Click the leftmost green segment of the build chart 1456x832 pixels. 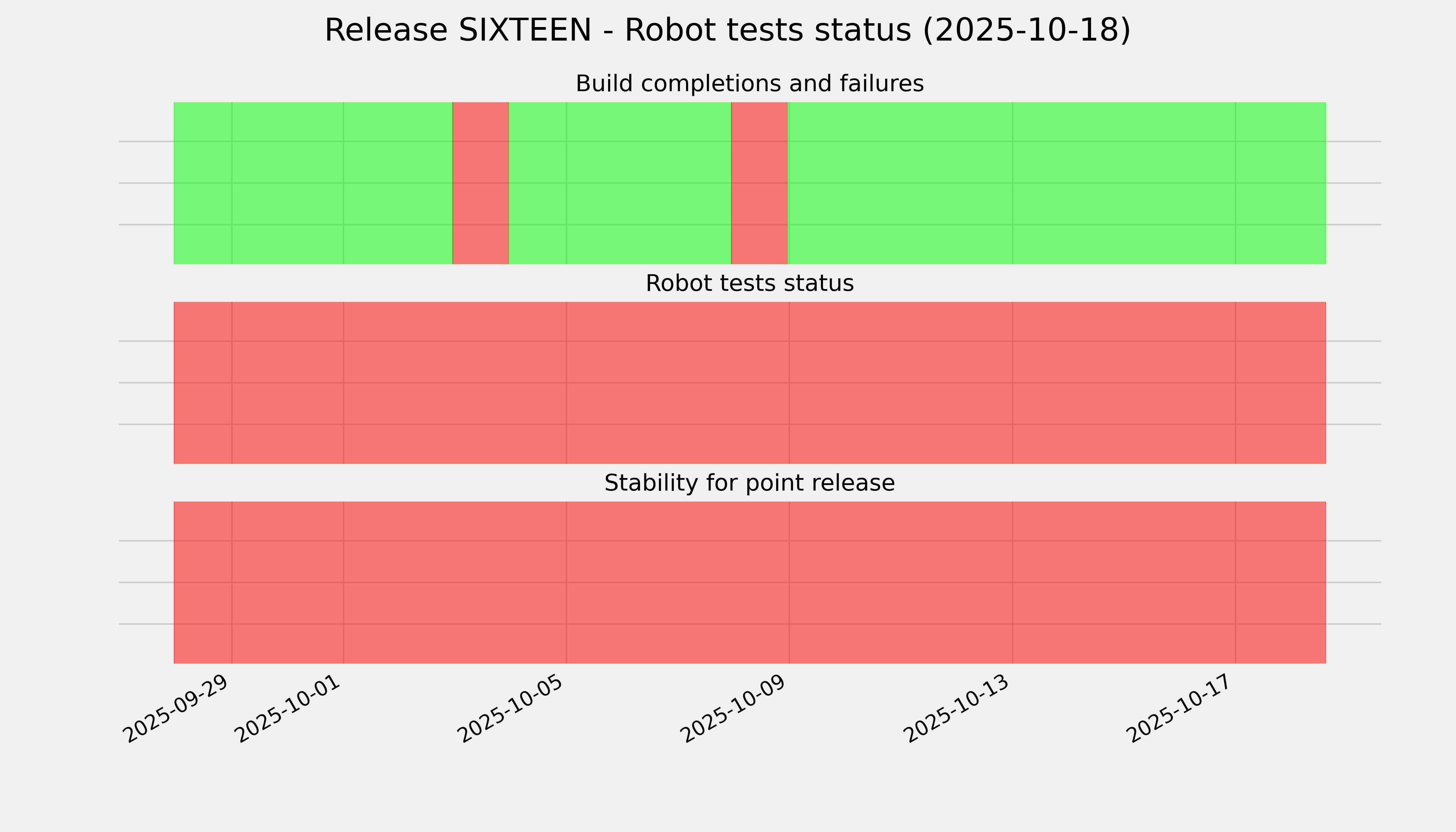(313, 183)
